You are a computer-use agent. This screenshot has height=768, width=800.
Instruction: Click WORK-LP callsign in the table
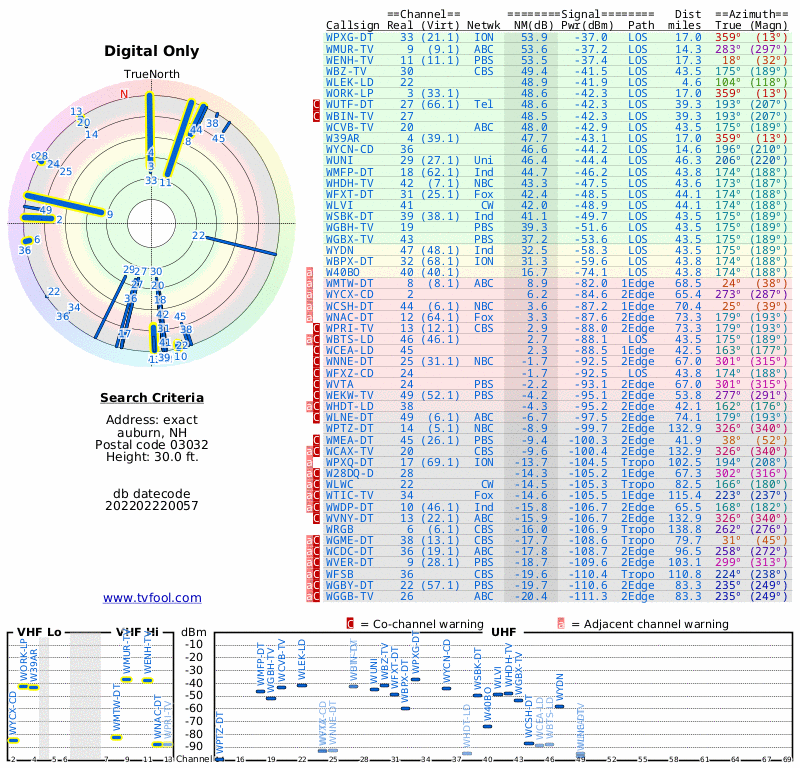tap(349, 93)
